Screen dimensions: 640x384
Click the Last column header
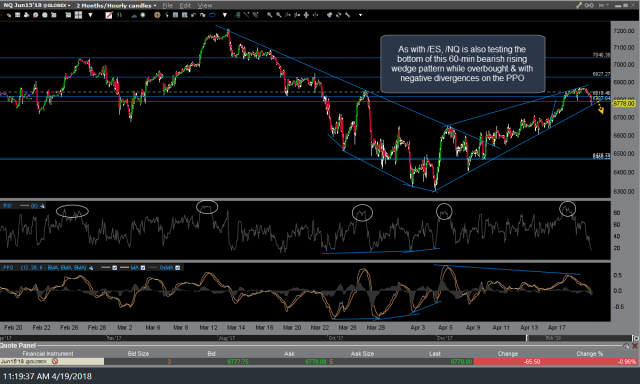click(435, 353)
